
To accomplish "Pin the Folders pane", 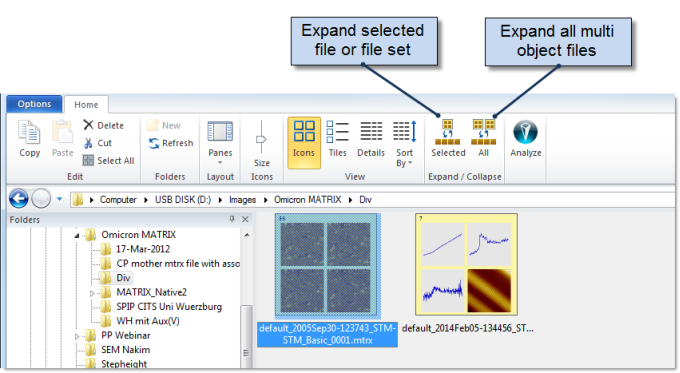I will pyautogui.click(x=232, y=219).
